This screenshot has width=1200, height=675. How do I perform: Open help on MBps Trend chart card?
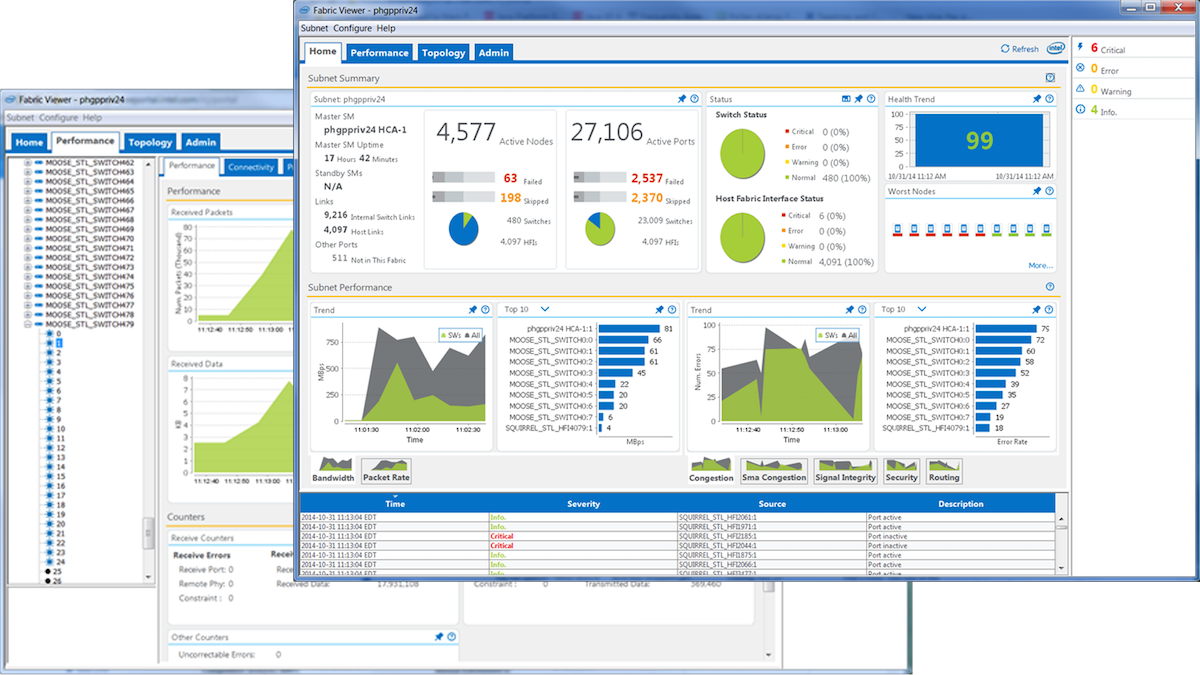tap(485, 310)
